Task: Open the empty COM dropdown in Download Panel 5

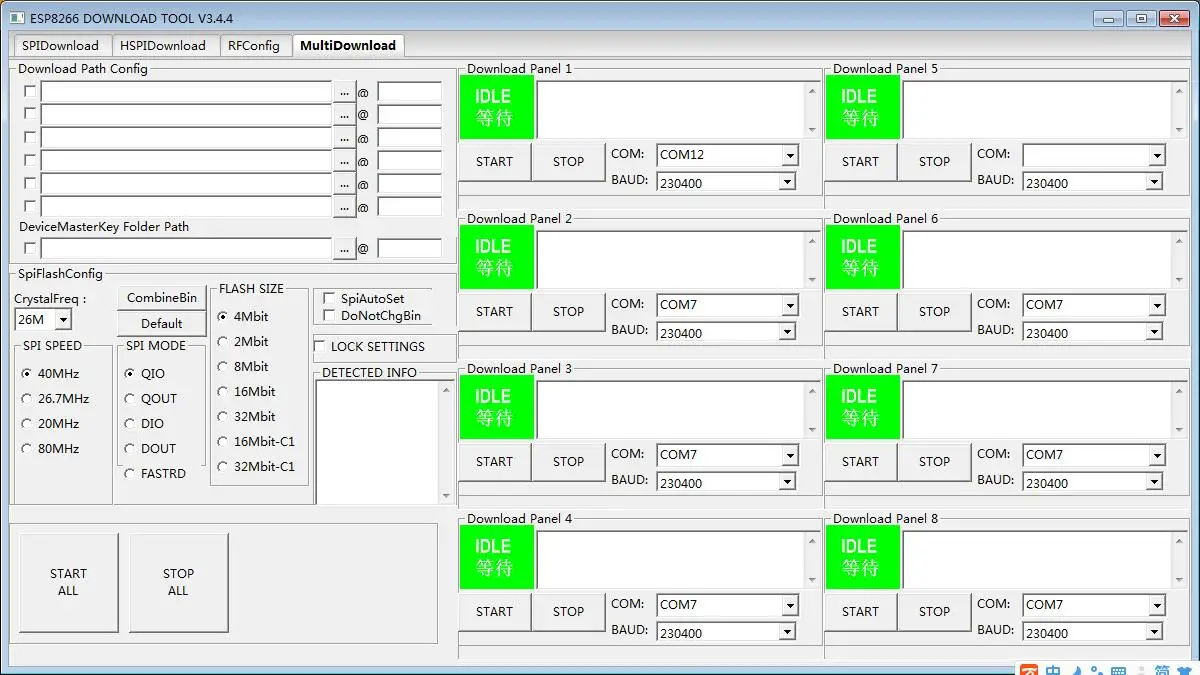Action: click(x=1156, y=155)
